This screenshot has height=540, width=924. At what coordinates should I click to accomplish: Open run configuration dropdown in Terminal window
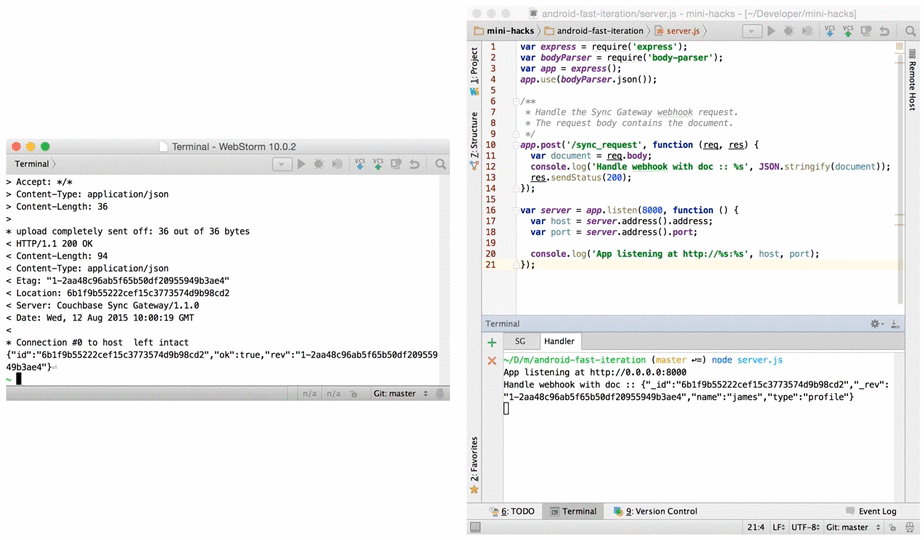(x=282, y=164)
